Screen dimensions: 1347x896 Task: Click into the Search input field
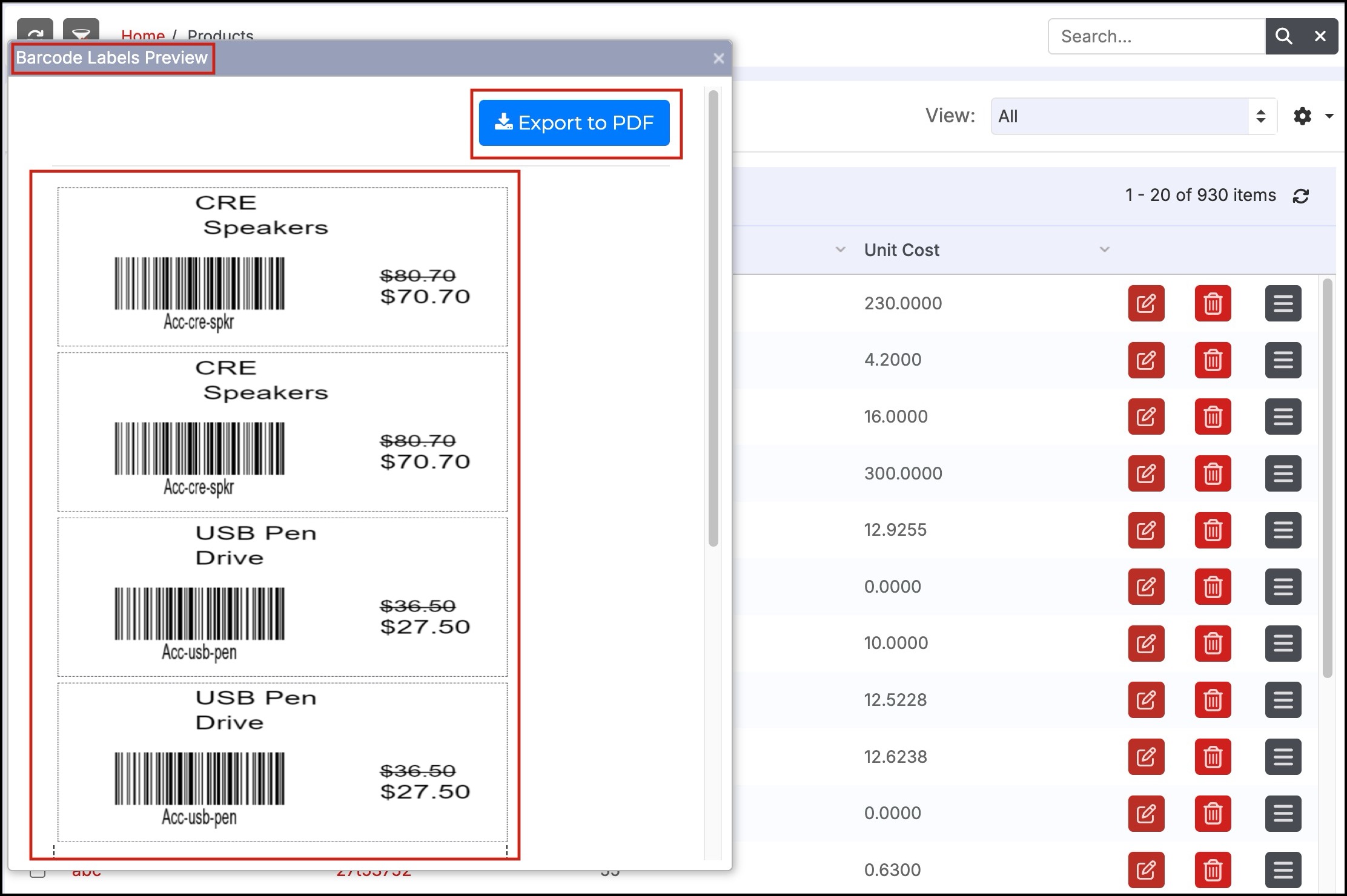(1156, 36)
